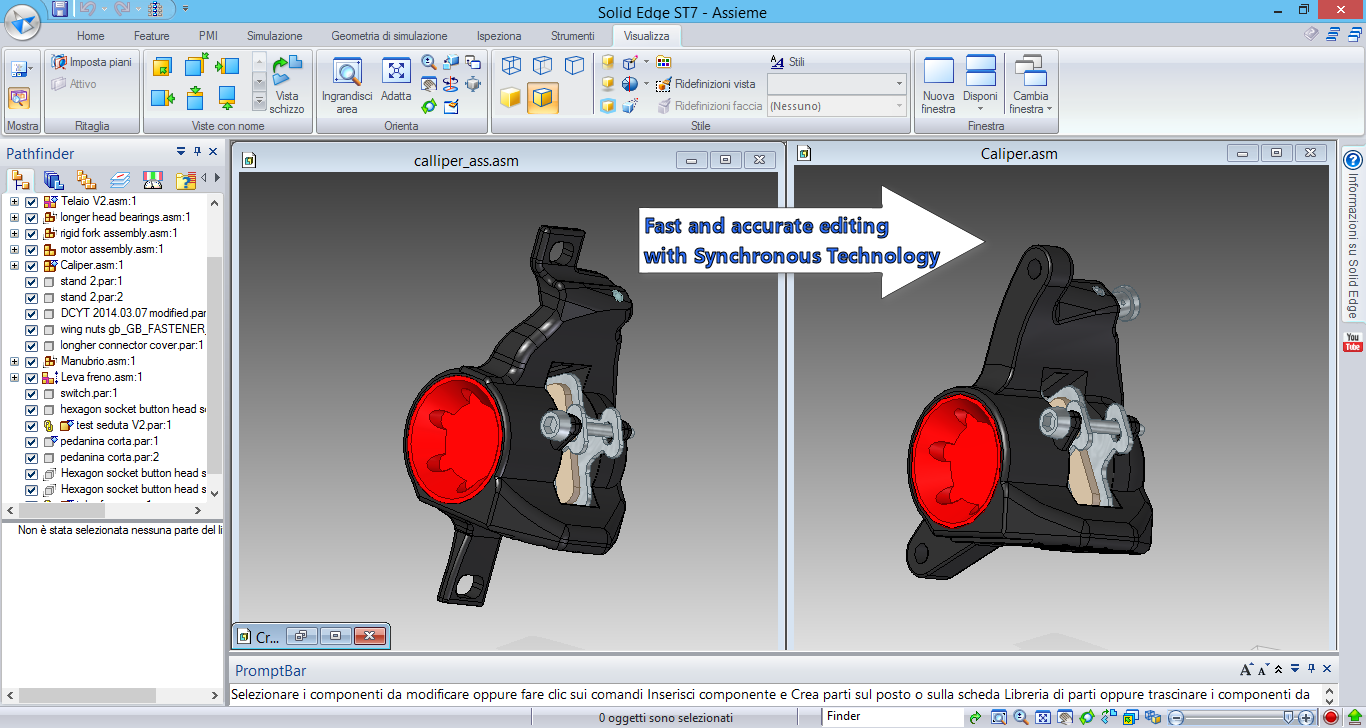The image size is (1366, 728).
Task: Click the small zoom magnifier icon in Orienta
Action: pos(429,62)
